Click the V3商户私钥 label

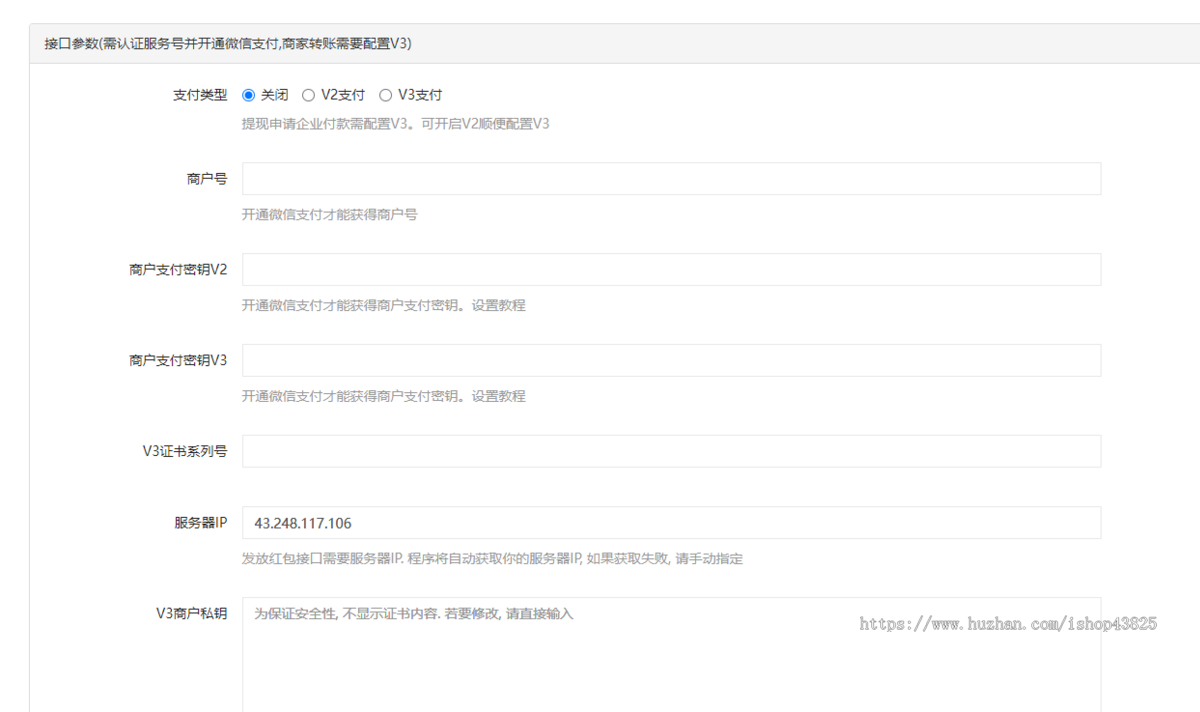pos(192,614)
